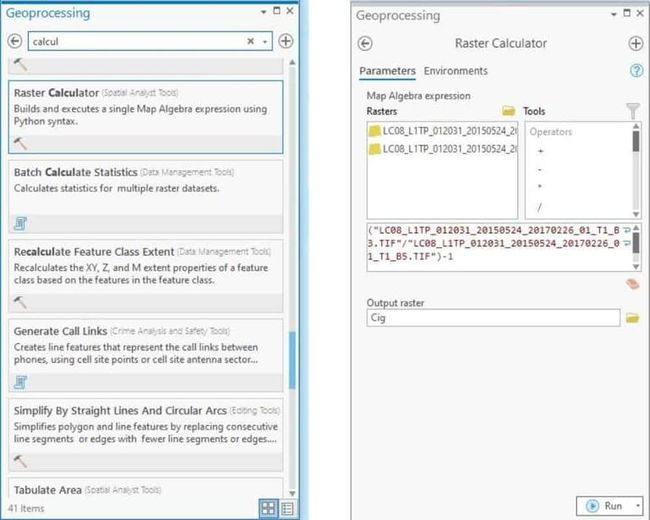Insert the multiply operator
650x520 pixels.
540,186
